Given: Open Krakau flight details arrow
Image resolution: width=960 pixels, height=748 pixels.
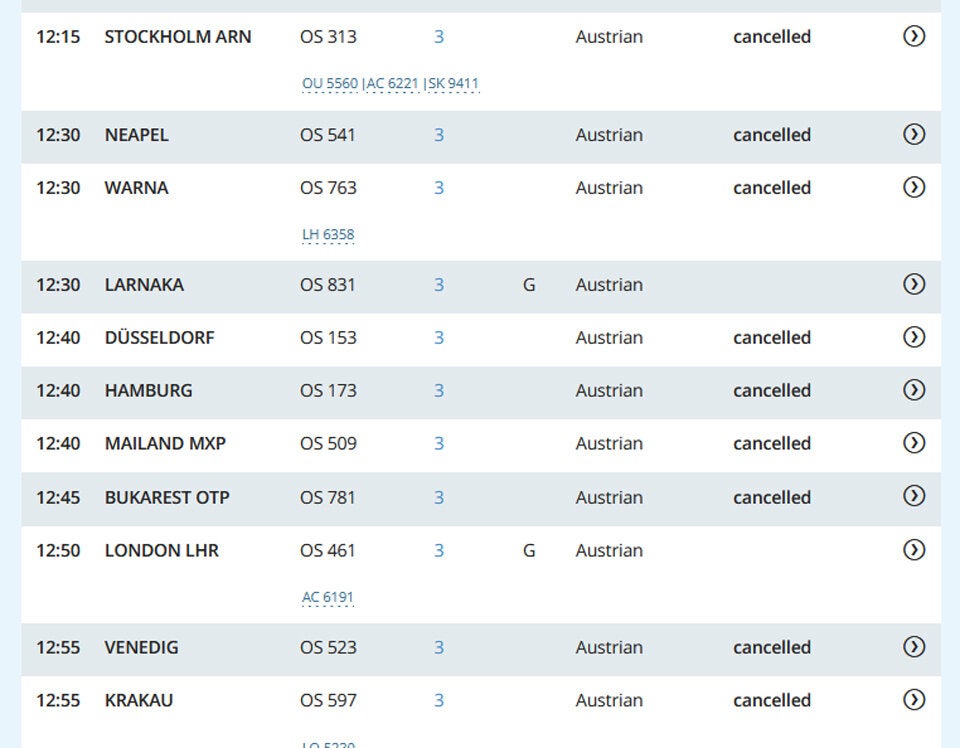Looking at the screenshot, I should [913, 700].
